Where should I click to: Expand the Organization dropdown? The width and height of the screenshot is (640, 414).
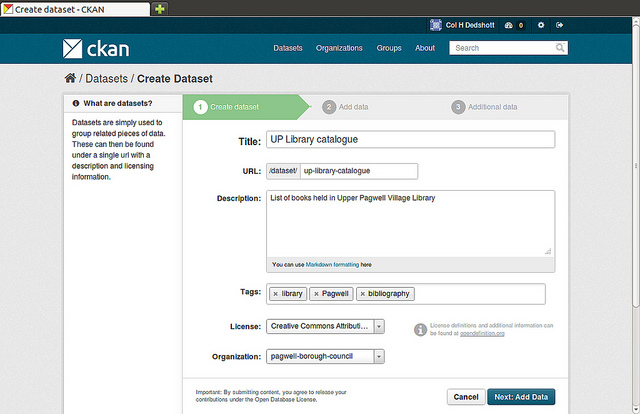click(x=379, y=356)
